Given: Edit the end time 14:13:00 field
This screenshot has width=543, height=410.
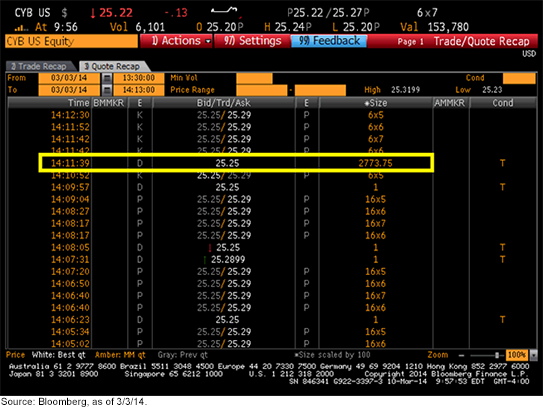Looking at the screenshot, I should 139,90.
